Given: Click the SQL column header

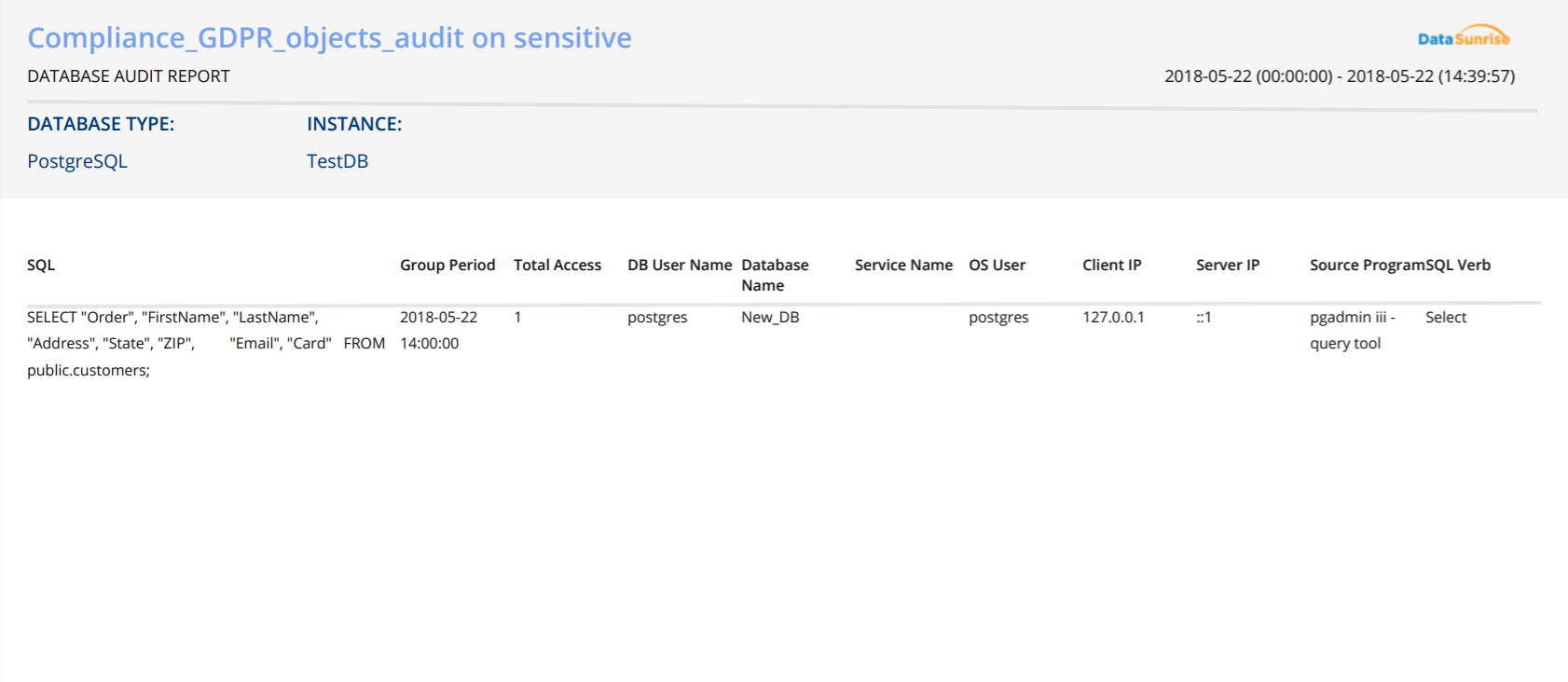Looking at the screenshot, I should click(x=41, y=265).
